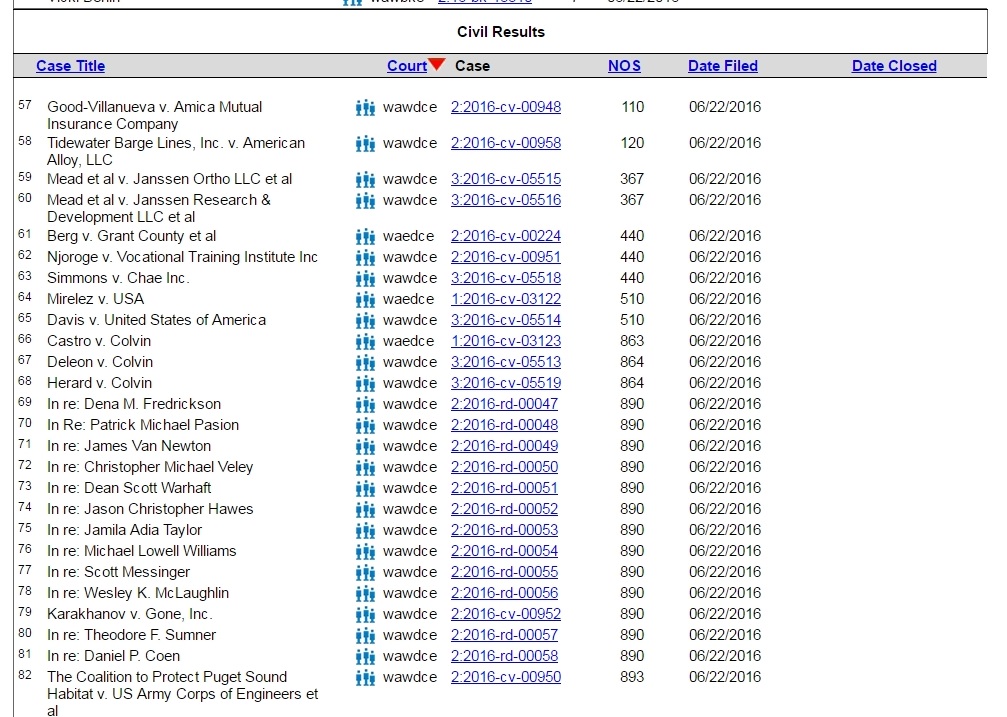Image resolution: width=1007 pixels, height=717 pixels.
Task: Click party icon for Berg v. Grant County
Action: click(365, 236)
